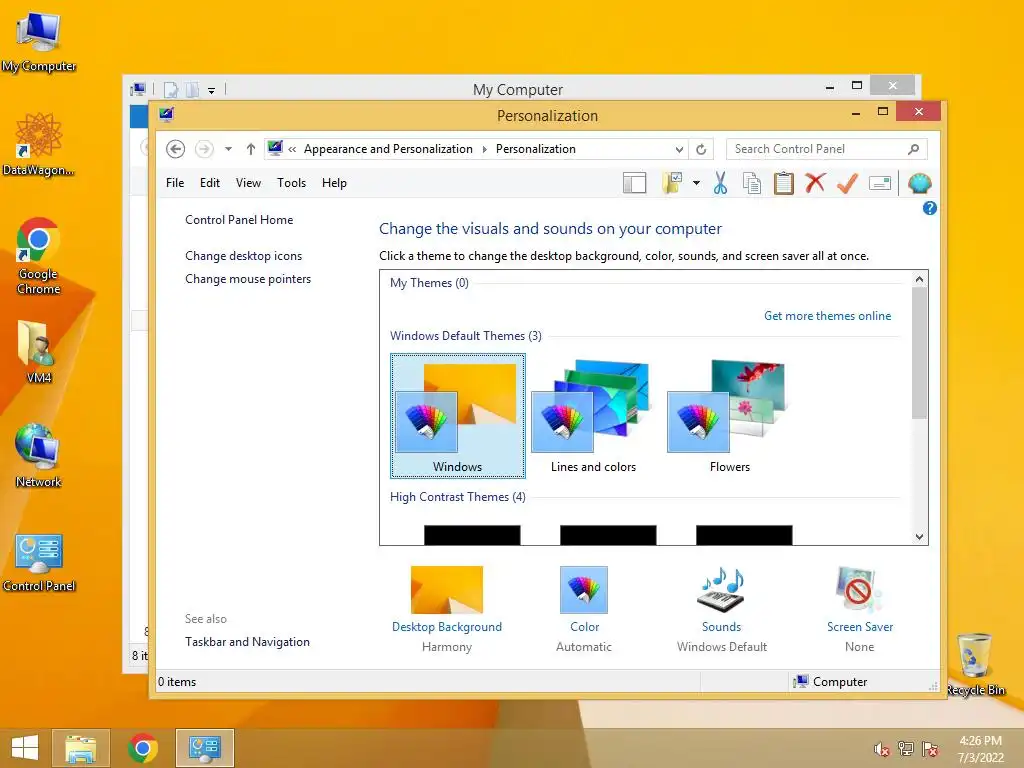
Task: Open Taskbar and Navigation link
Action: (x=248, y=642)
